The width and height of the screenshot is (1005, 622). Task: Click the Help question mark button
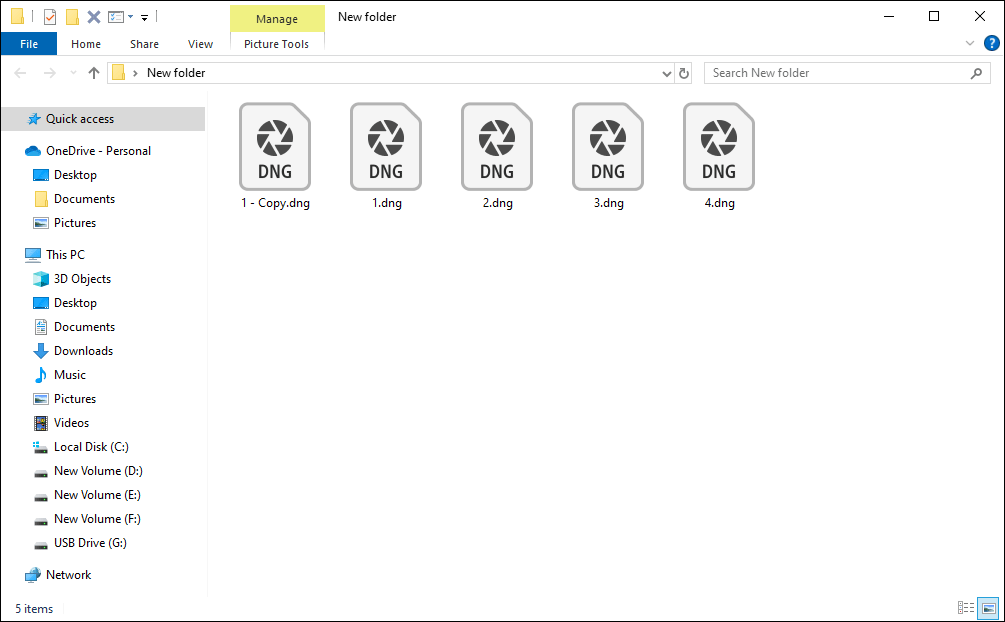(991, 42)
